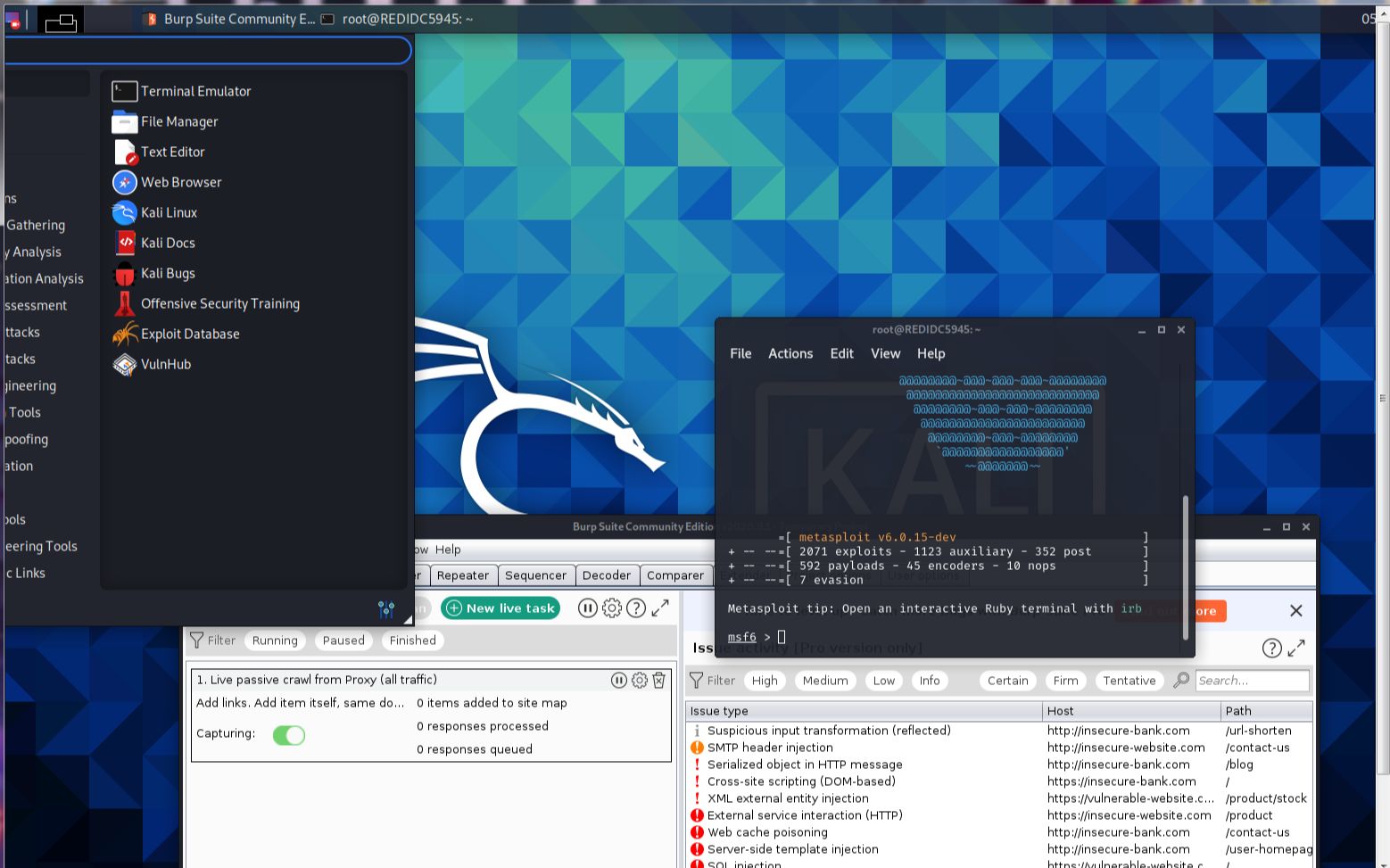Viewport: 1390px width, 868px height.
Task: Open application menu settings icon
Action: pos(386,609)
